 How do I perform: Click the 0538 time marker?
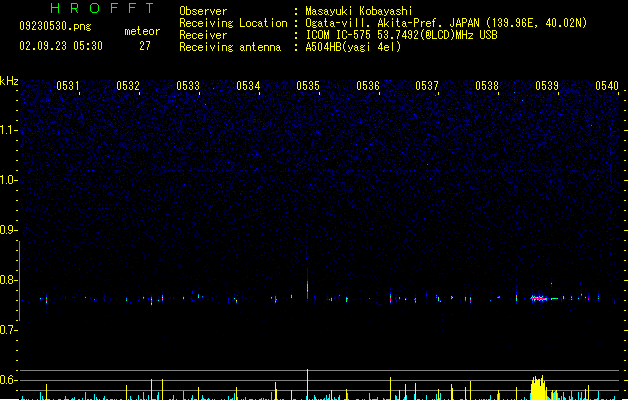pos(487,86)
